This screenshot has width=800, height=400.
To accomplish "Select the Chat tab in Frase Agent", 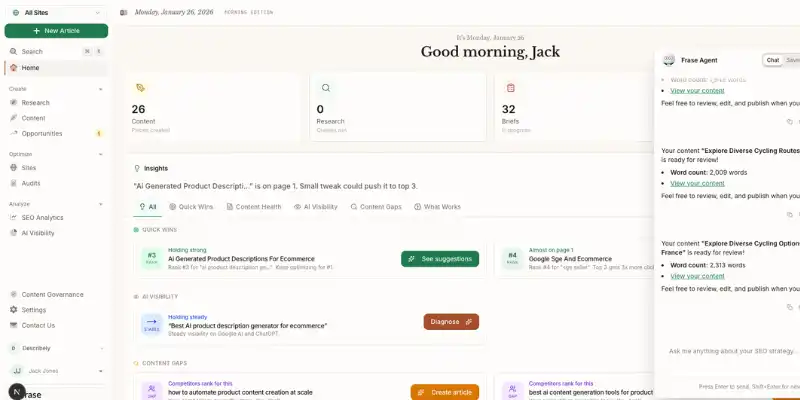I will pyautogui.click(x=773, y=60).
